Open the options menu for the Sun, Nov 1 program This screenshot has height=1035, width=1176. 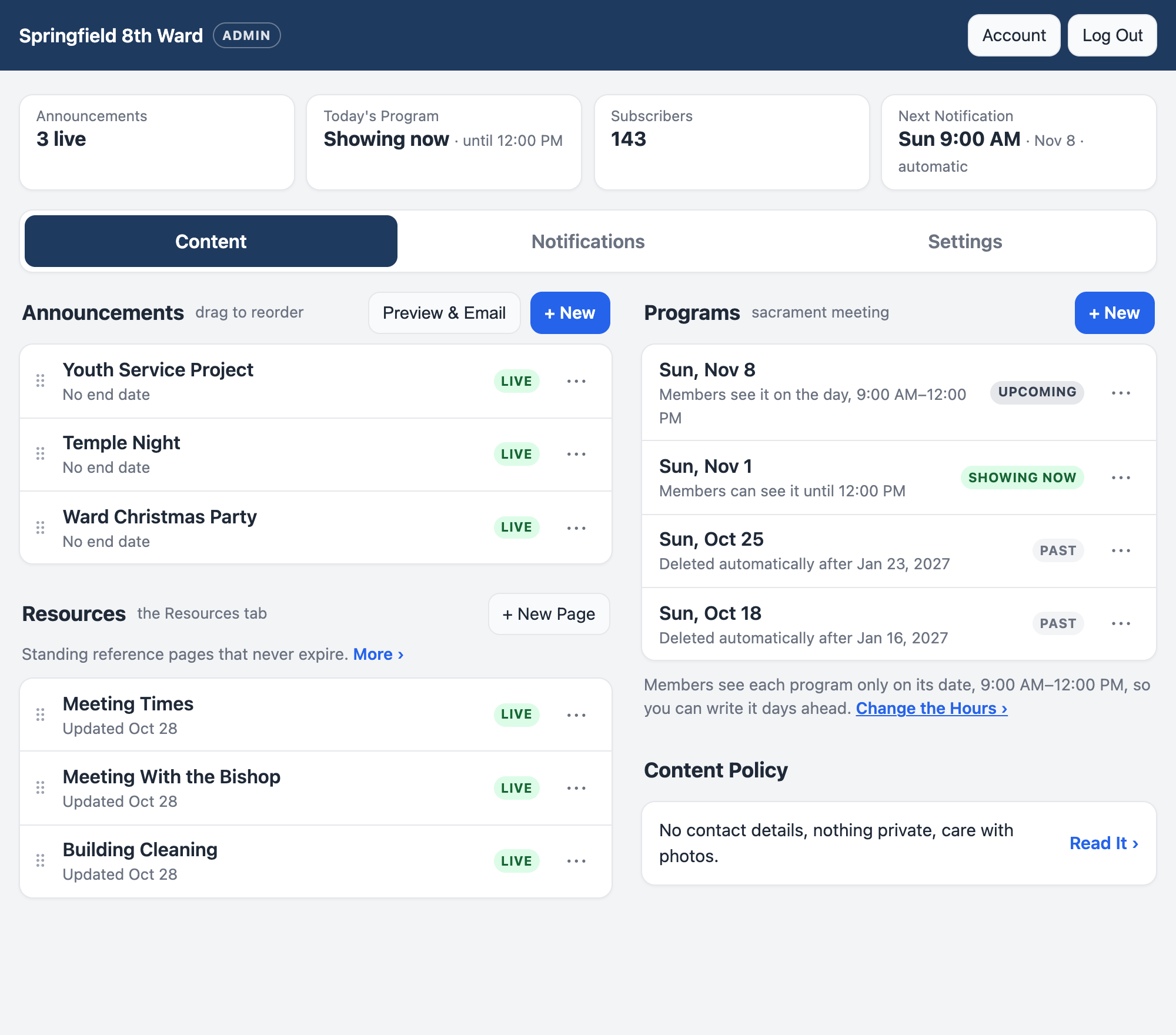[1121, 478]
